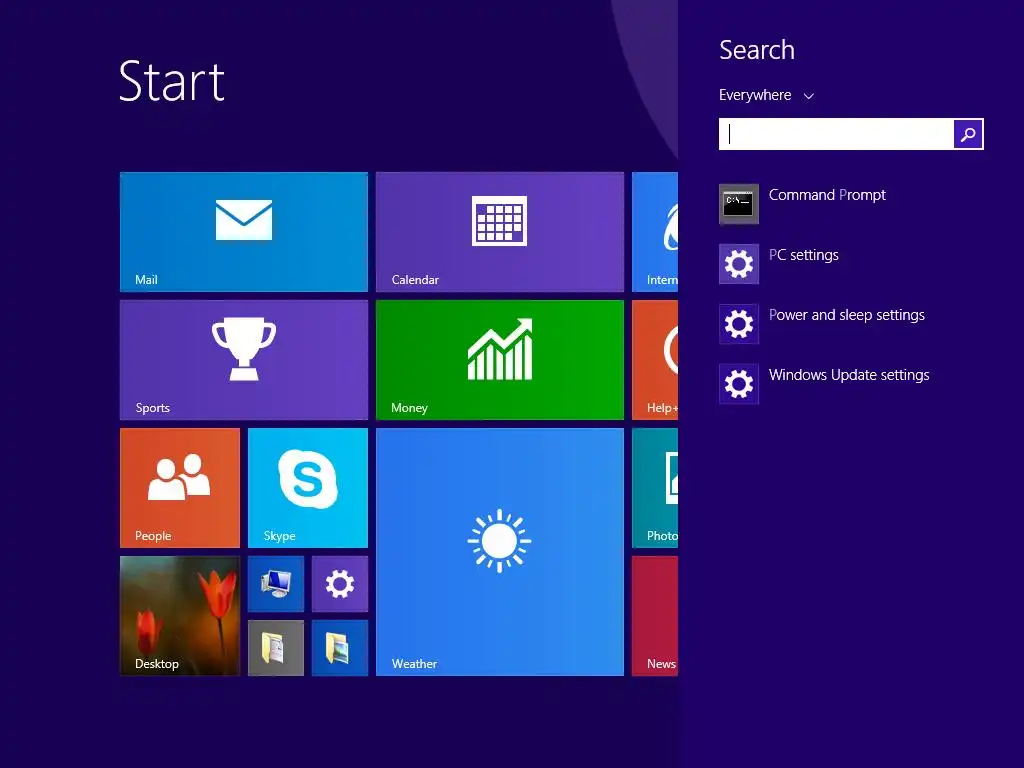Expand the Everywhere search scope dropdown
Viewport: 1024px width, 768px height.
click(x=767, y=95)
